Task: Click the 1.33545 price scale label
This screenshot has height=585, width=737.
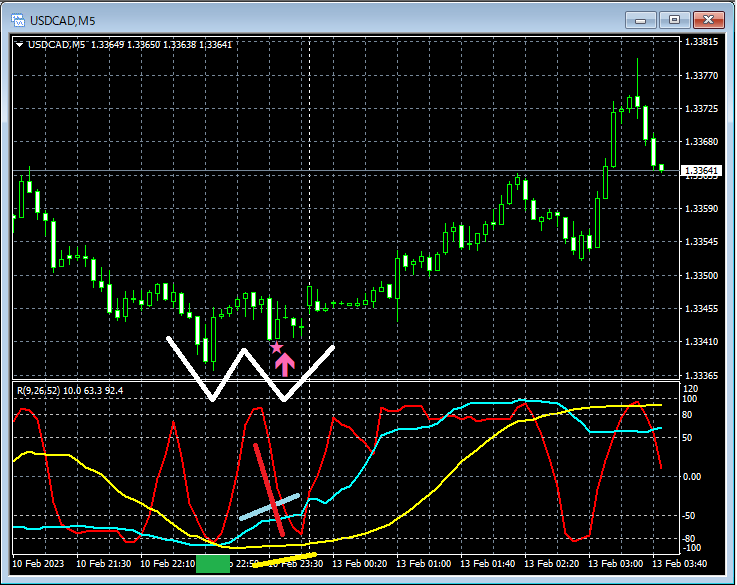Action: point(702,242)
